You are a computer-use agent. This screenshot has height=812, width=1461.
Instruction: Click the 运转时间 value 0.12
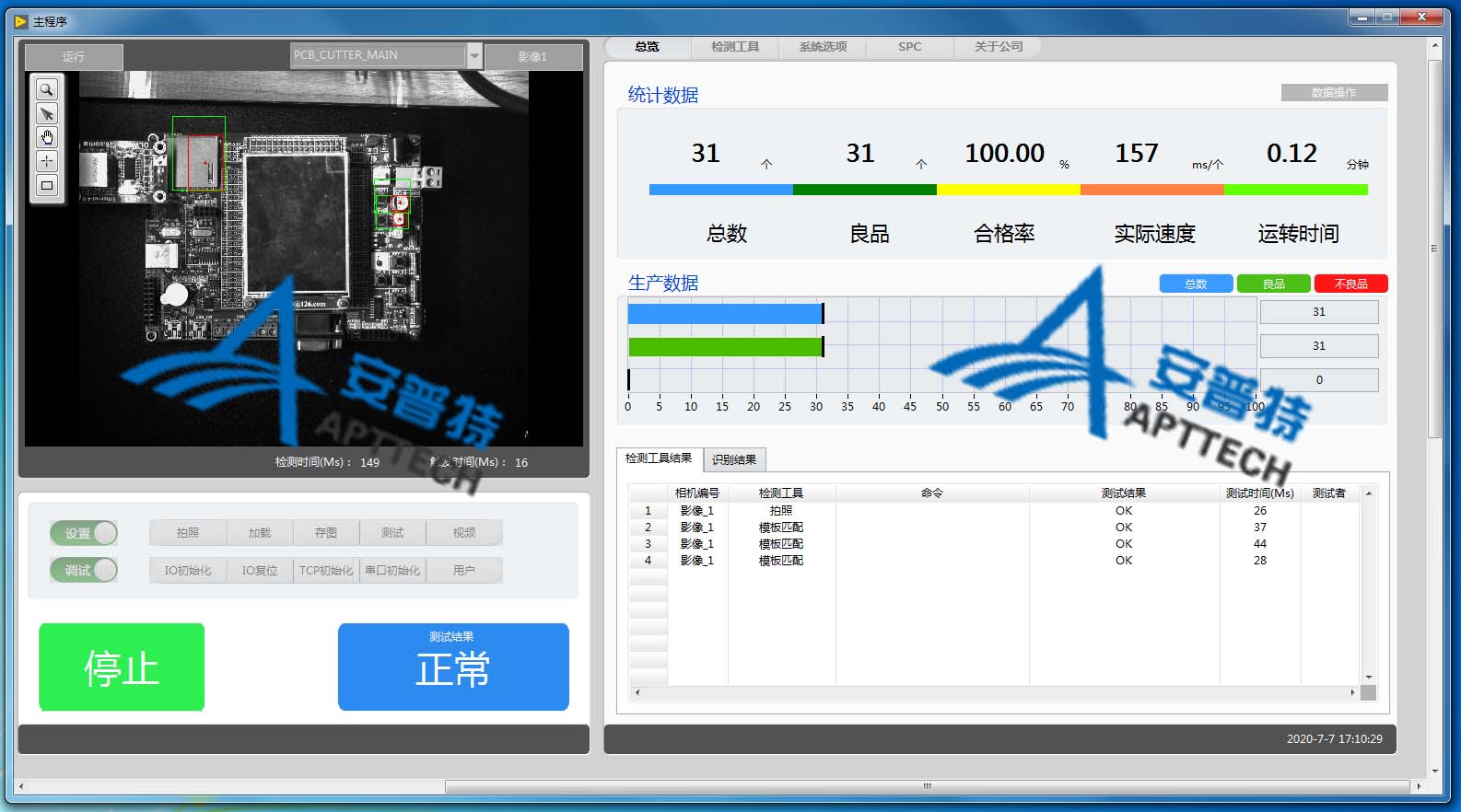click(x=1292, y=153)
